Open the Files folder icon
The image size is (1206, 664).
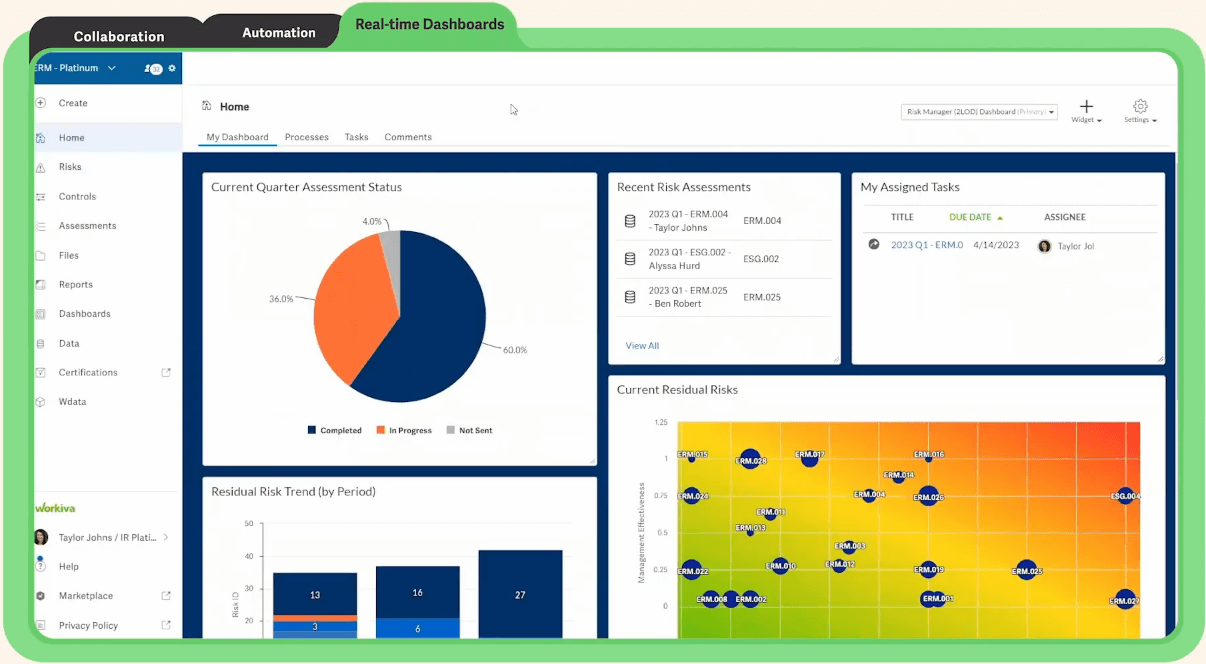pos(40,256)
